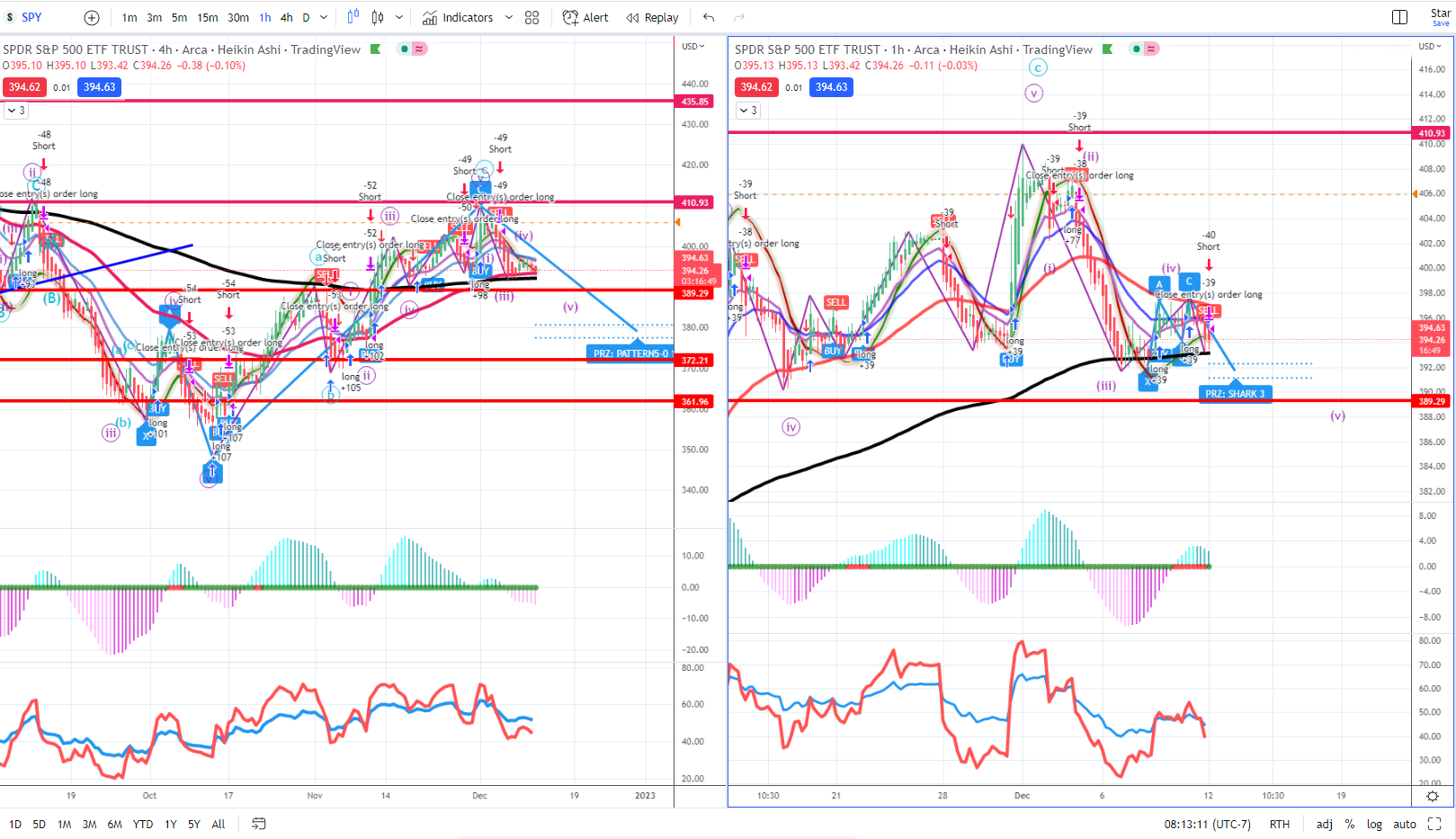Toggle market status pill on 4h chart
1456x839 pixels.
tap(413, 49)
